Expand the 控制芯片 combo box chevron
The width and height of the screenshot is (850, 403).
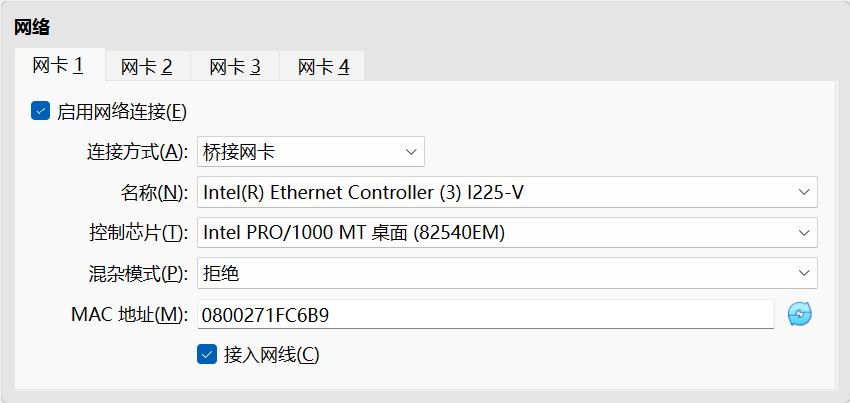point(803,233)
